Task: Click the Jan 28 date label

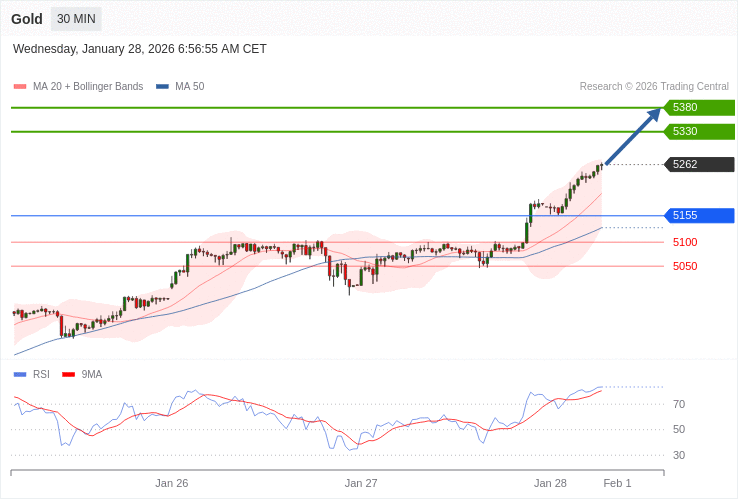Action: pos(550,483)
